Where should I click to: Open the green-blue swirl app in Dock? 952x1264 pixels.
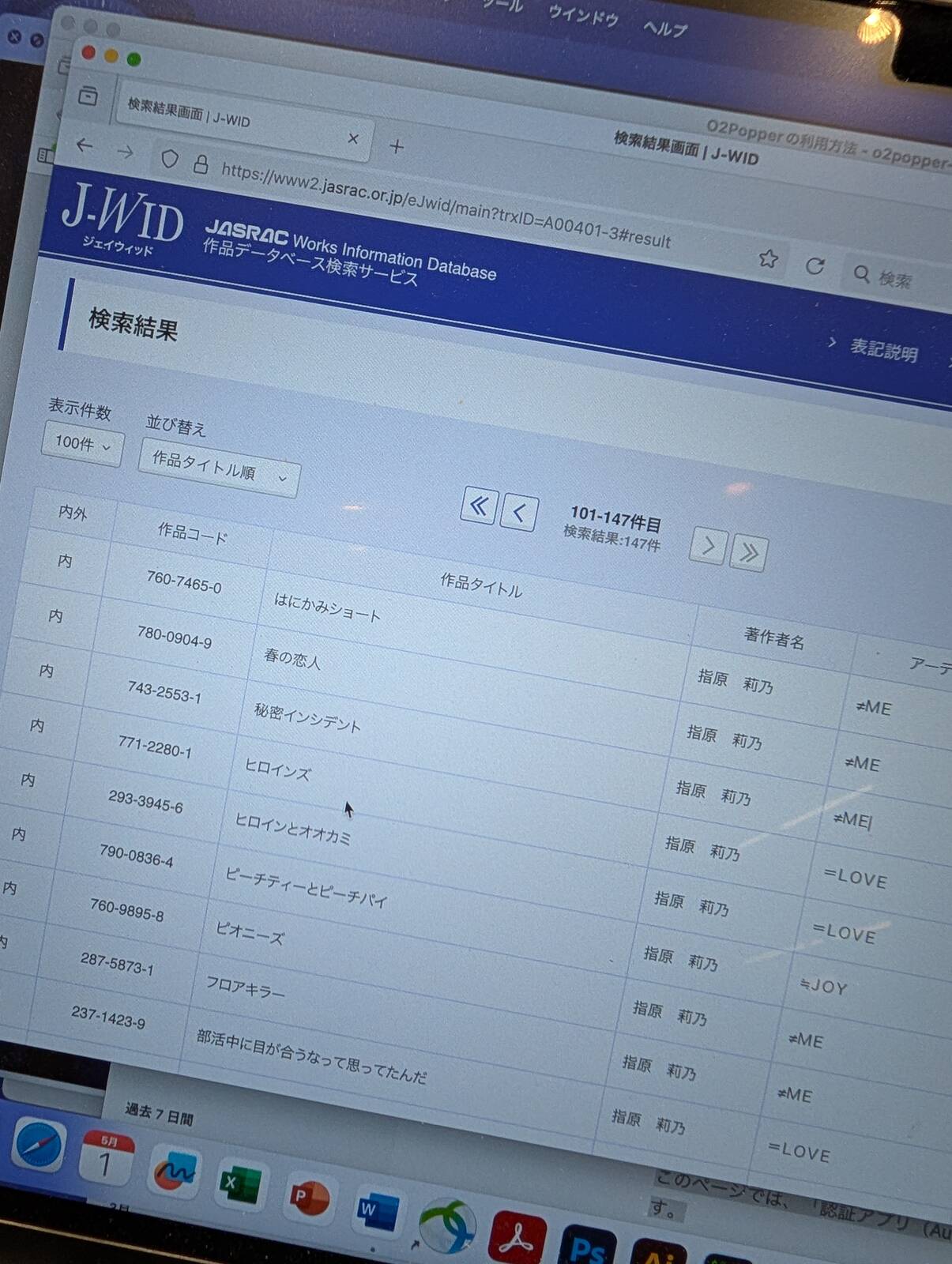(x=446, y=1225)
